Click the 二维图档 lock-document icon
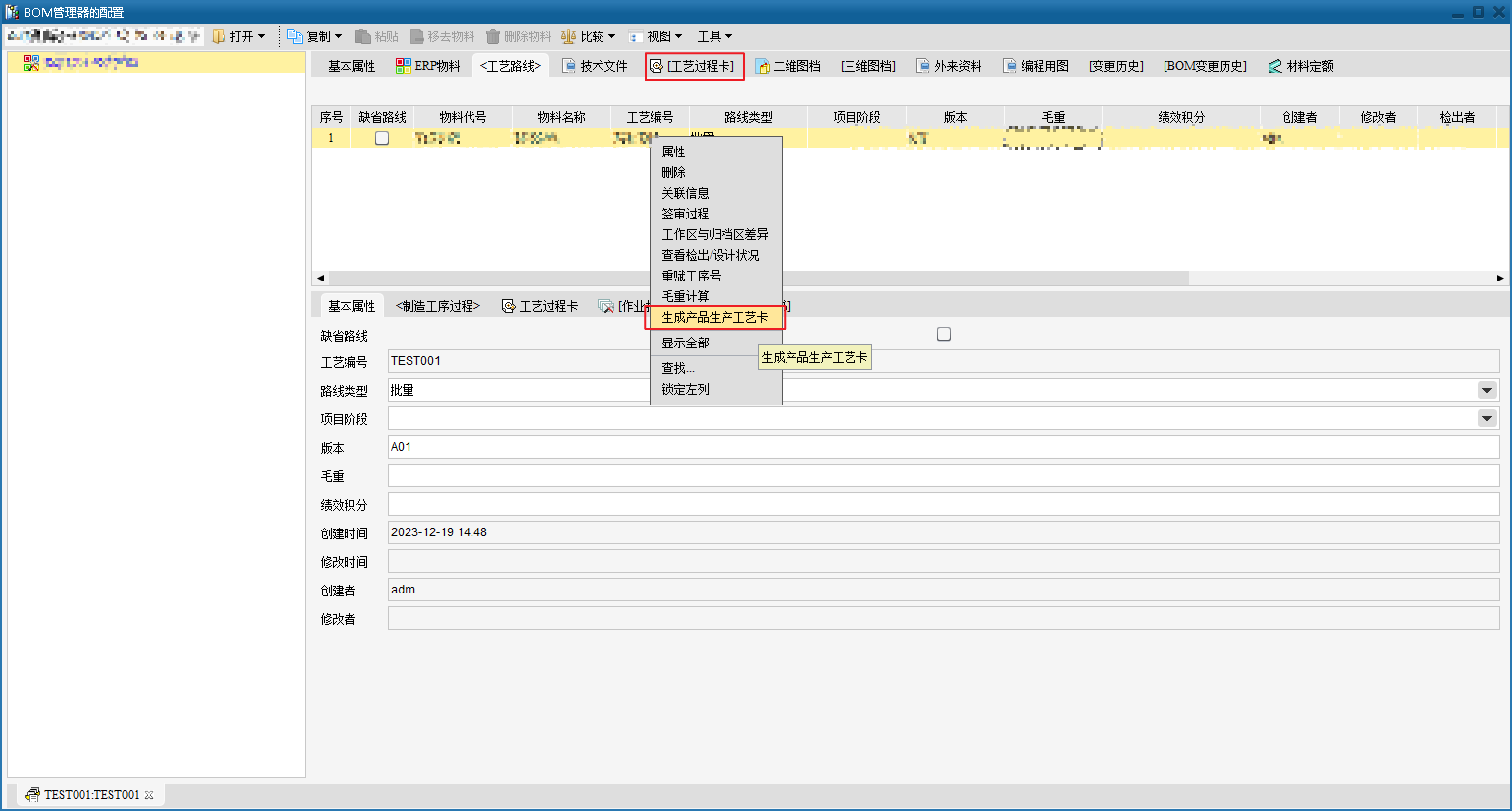The width and height of the screenshot is (1512, 811). pyautogui.click(x=762, y=66)
